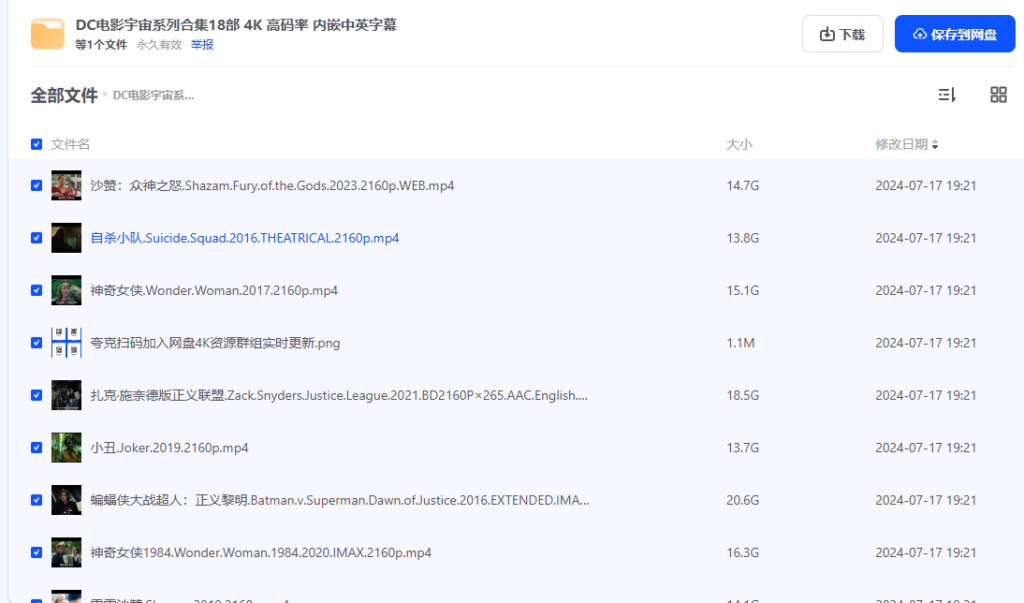Screen dimensions: 1024x603
Task: Open file 沙赞：众神之怒.Shazam.Fury.of.the.Gods.2023
Action: [x=272, y=186]
